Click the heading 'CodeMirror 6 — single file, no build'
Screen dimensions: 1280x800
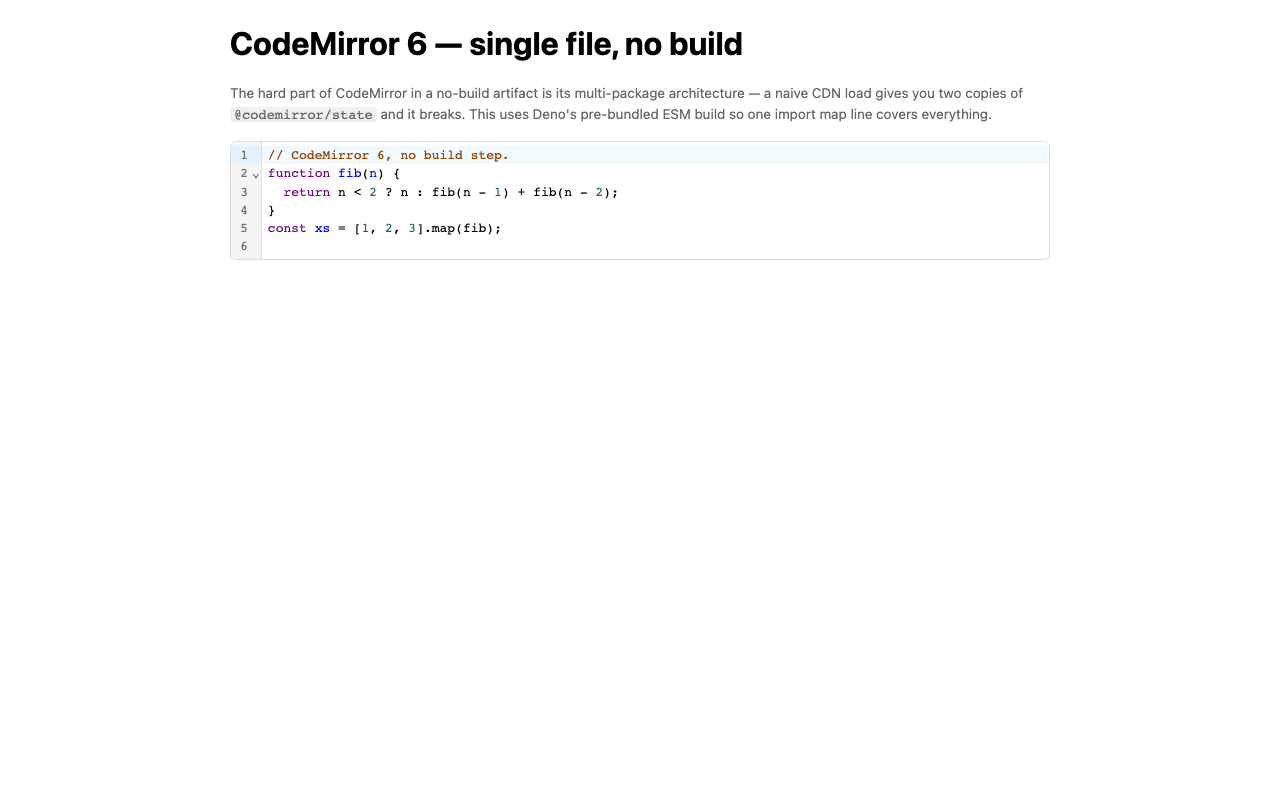(x=486, y=44)
